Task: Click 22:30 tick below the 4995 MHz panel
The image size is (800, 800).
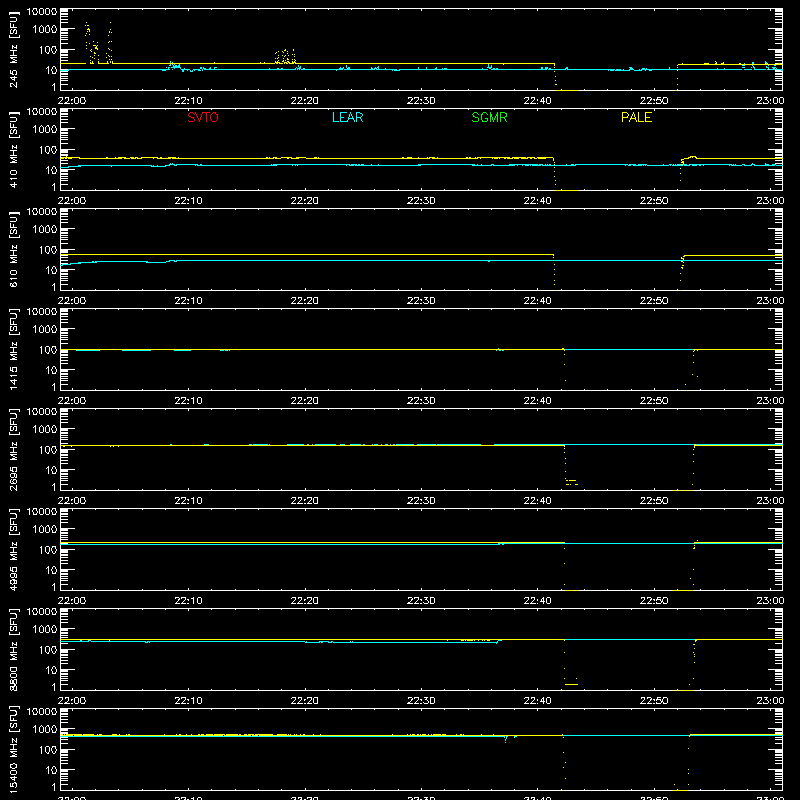Action: [x=421, y=601]
